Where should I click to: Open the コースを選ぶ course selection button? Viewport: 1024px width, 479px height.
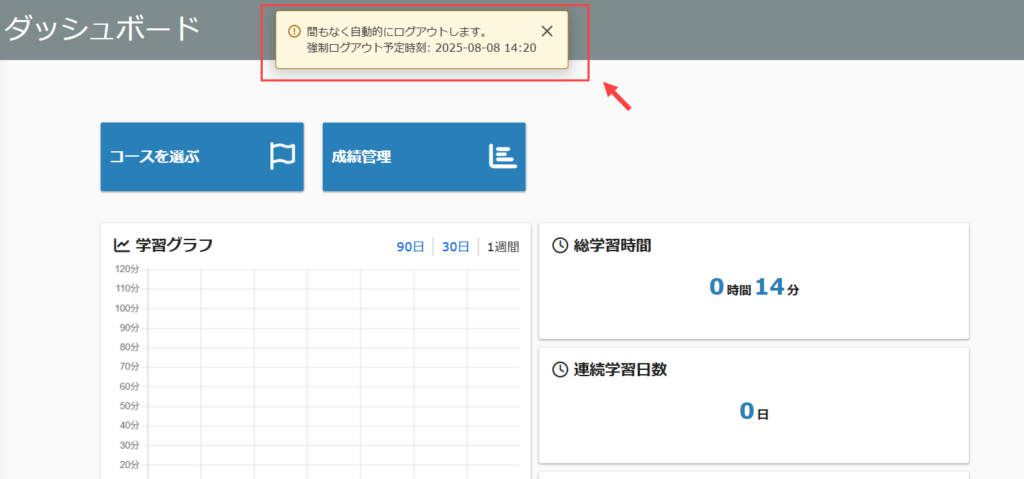click(202, 157)
